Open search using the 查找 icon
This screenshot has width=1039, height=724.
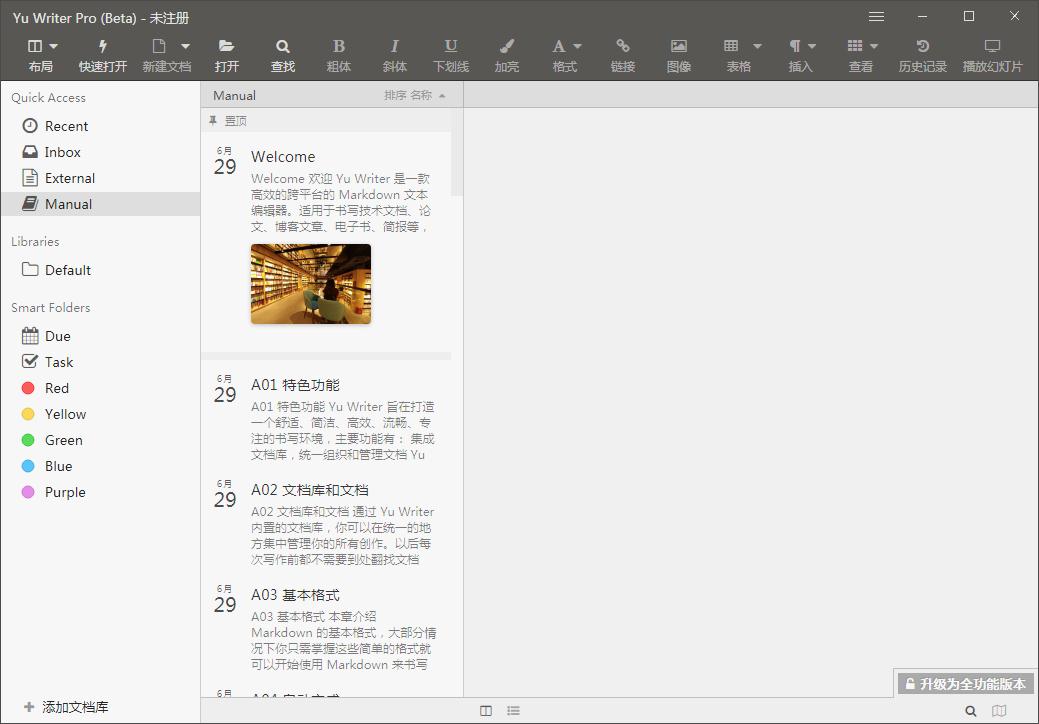point(283,55)
